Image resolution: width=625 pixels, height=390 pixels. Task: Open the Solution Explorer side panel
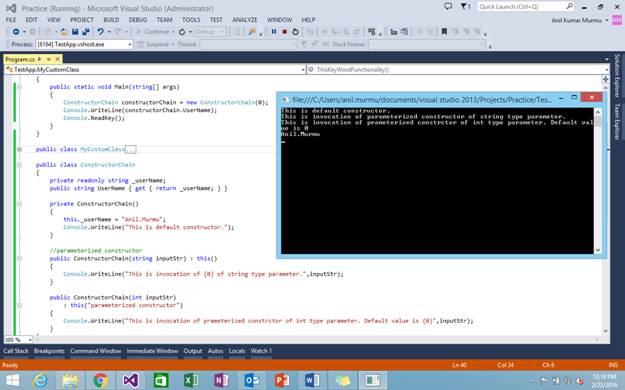point(617,76)
